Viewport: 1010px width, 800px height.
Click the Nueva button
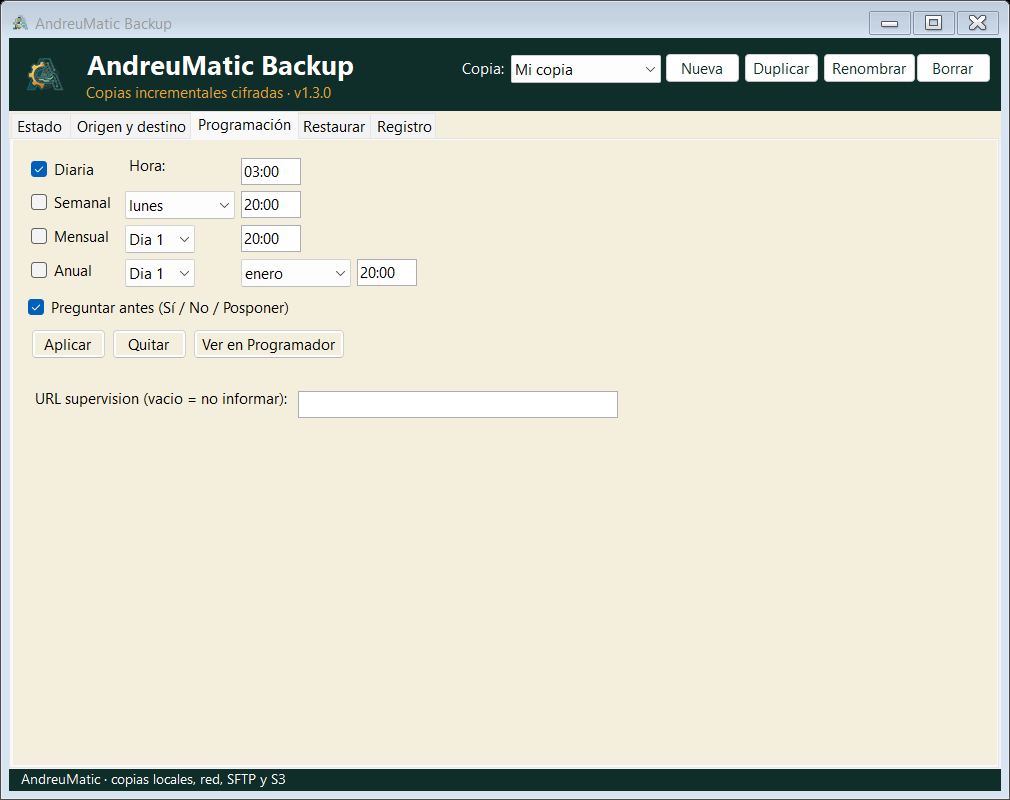[x=702, y=68]
